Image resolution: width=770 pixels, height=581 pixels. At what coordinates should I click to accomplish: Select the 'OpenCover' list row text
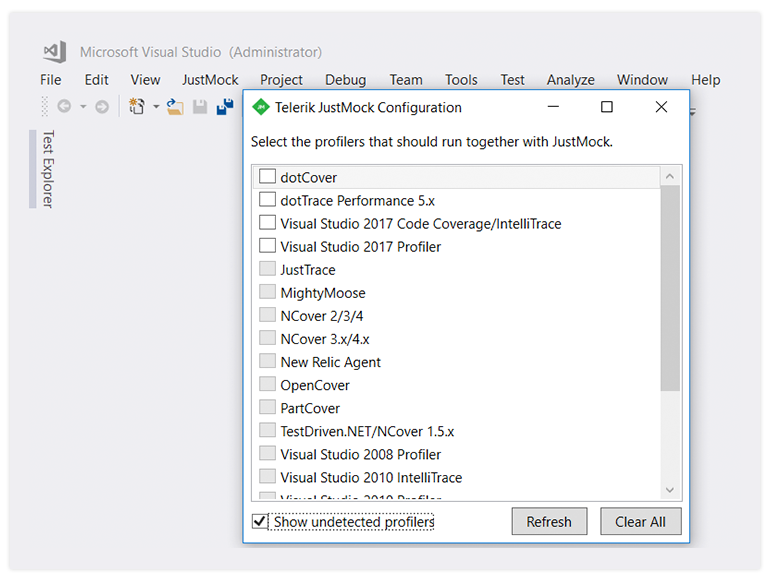click(x=315, y=385)
